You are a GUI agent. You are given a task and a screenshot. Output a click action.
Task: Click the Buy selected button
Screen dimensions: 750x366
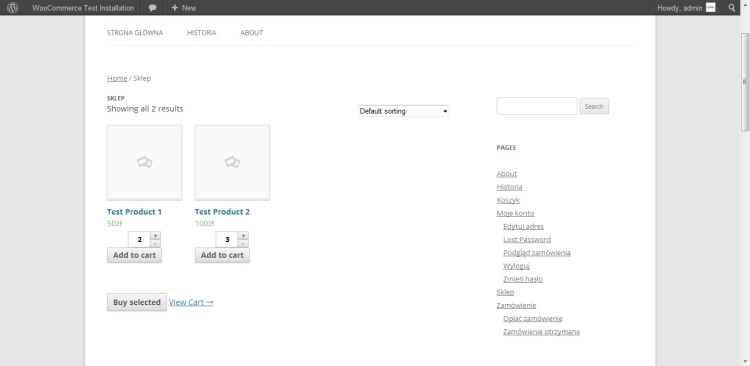[x=137, y=302]
